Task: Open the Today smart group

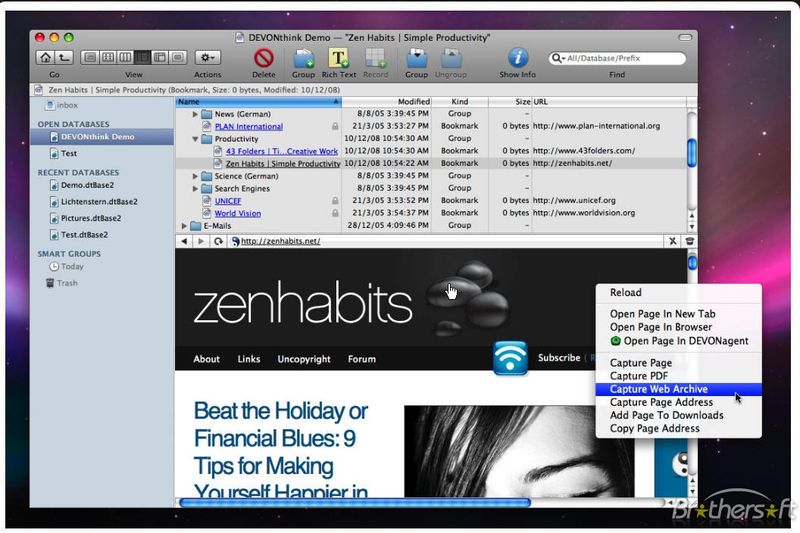Action: pos(66,266)
